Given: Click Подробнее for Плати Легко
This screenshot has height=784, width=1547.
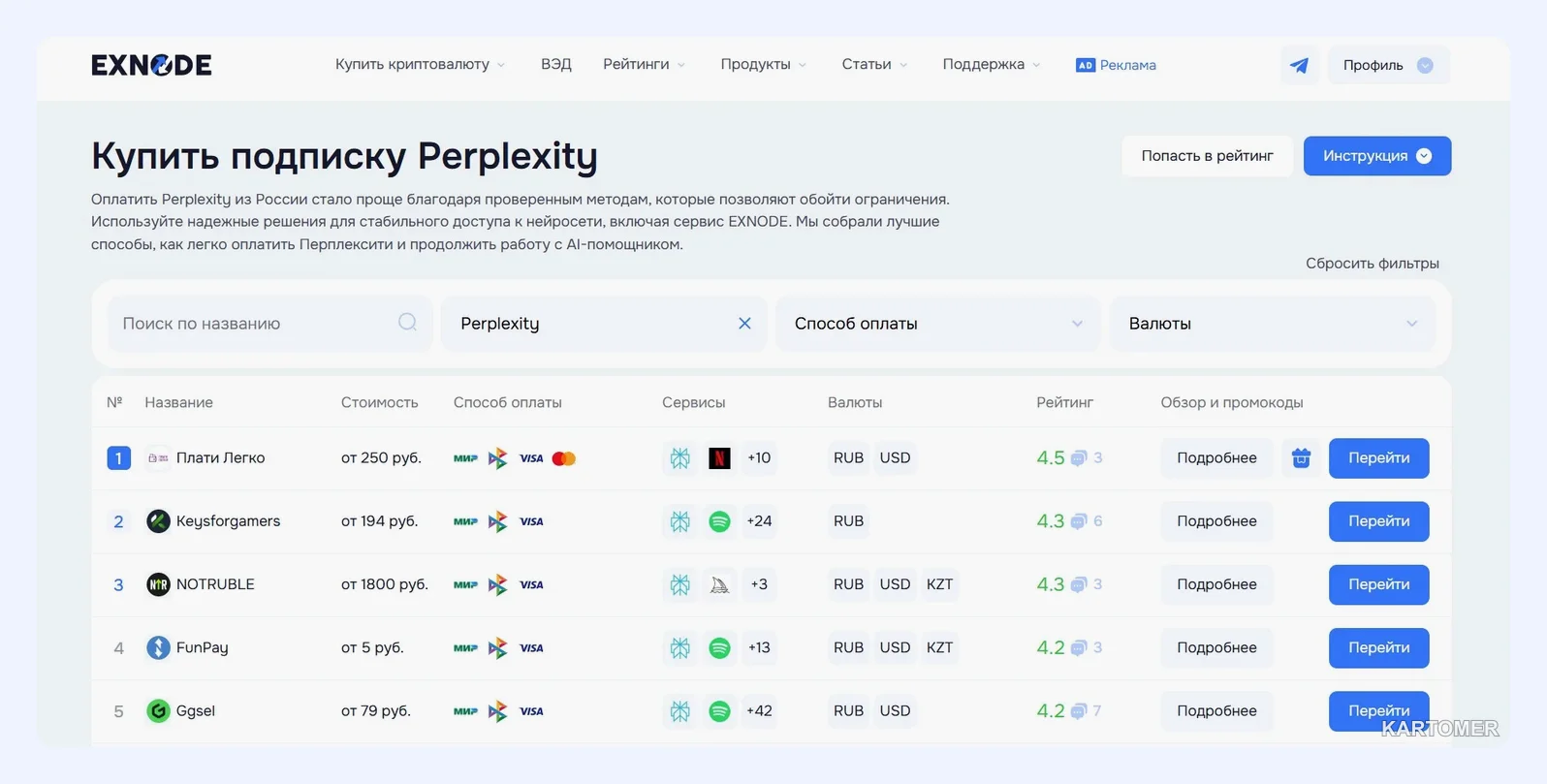Looking at the screenshot, I should click(x=1216, y=457).
